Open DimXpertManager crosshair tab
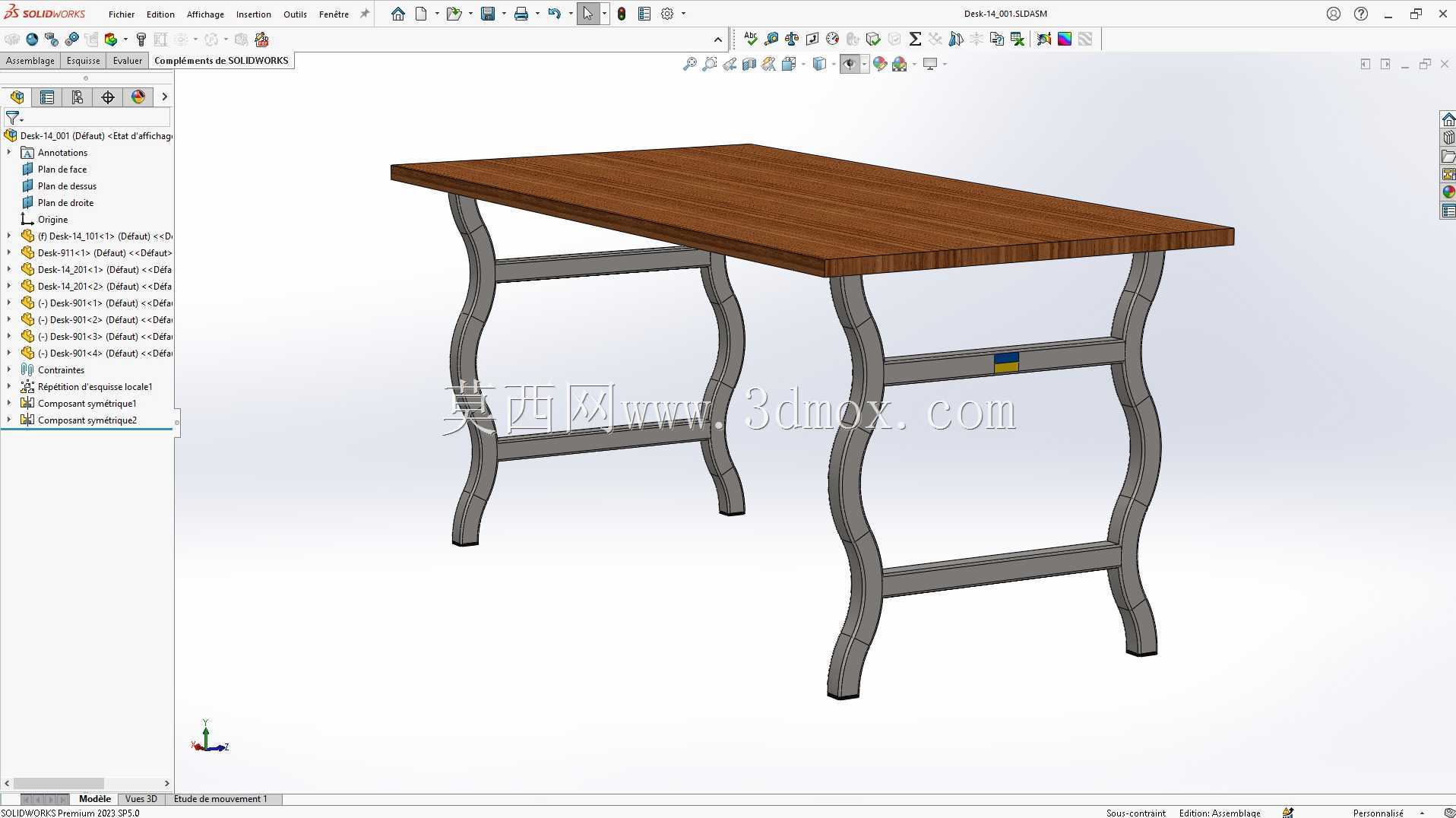1456x818 pixels. (108, 97)
